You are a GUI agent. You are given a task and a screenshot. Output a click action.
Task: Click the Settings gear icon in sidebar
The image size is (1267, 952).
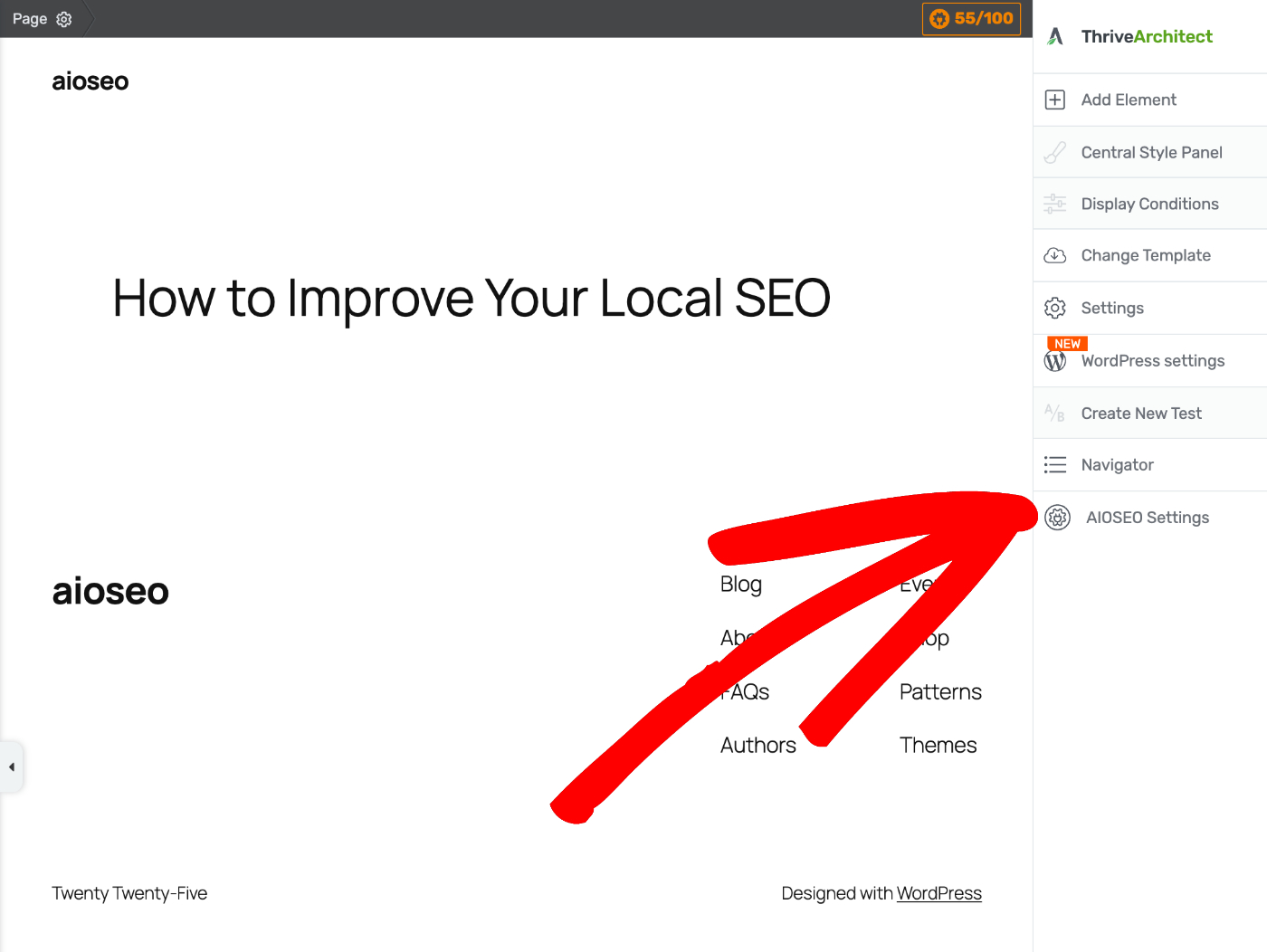coord(1055,308)
